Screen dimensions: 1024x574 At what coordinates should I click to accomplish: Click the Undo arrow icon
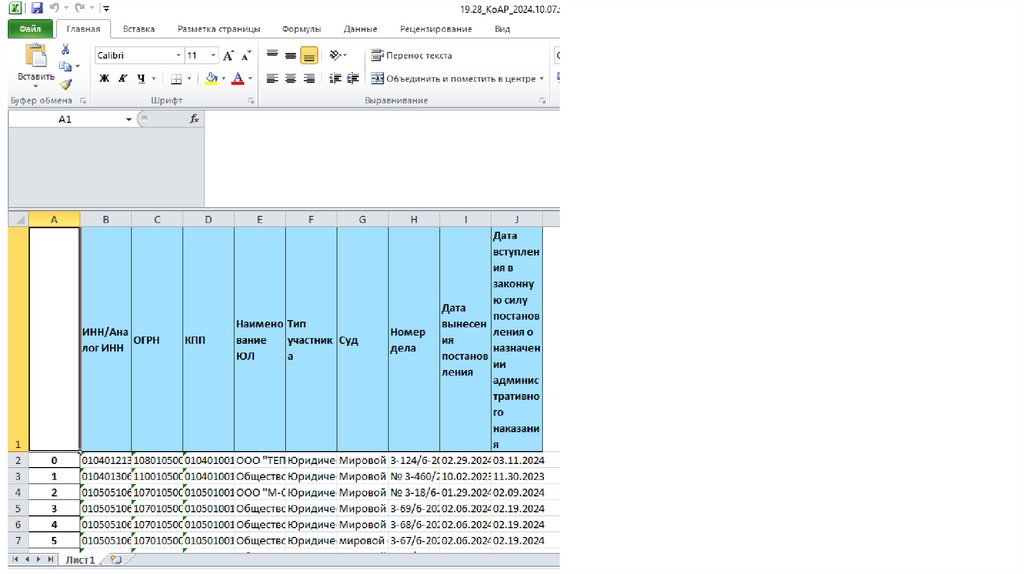(55, 8)
